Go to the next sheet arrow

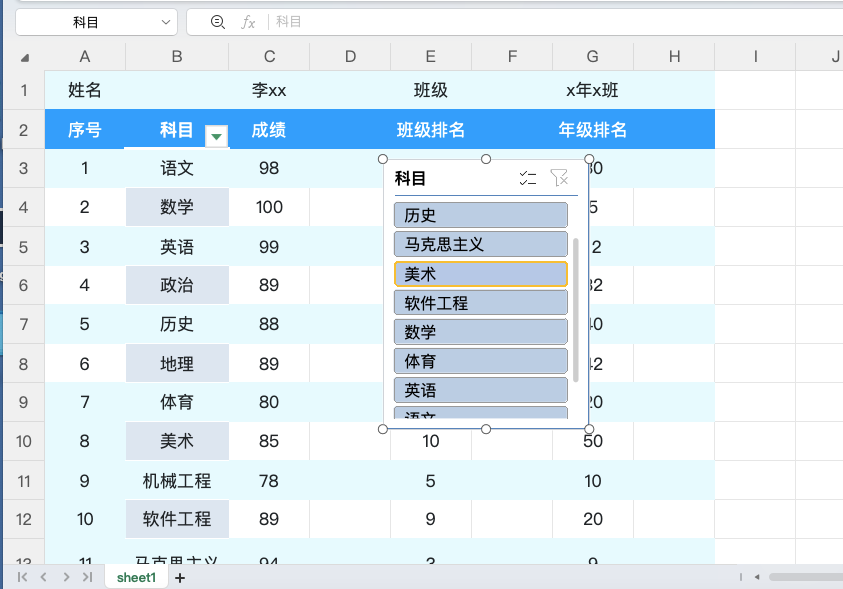[65, 577]
